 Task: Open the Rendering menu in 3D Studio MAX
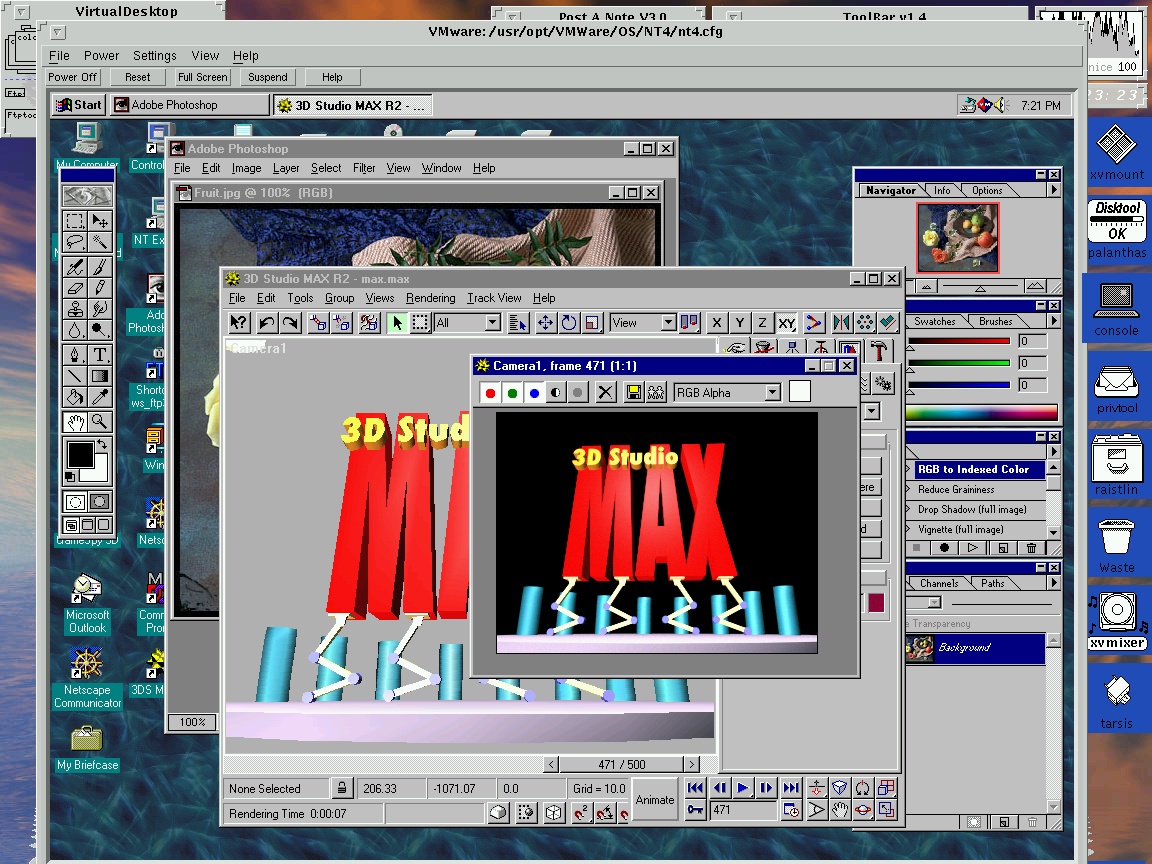[x=430, y=298]
